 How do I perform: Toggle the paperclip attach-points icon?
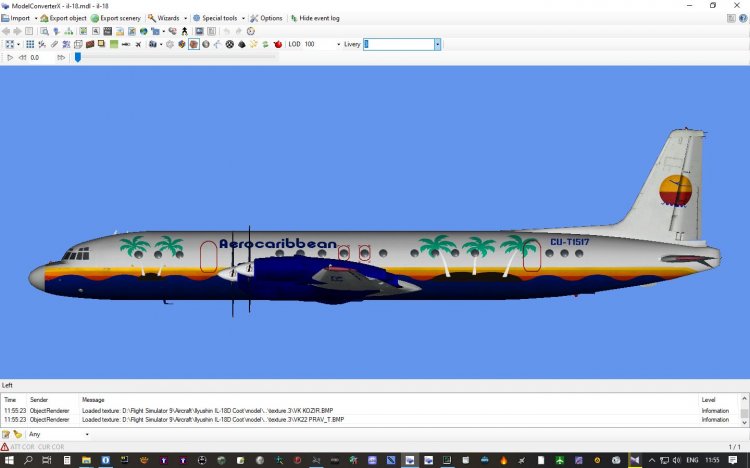(54, 44)
